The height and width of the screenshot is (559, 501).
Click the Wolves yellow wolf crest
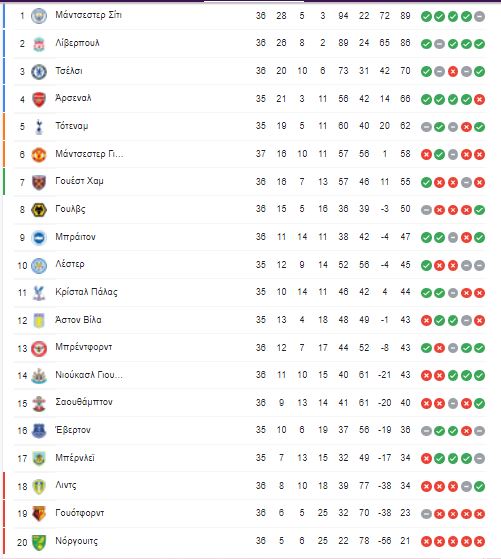(39, 210)
